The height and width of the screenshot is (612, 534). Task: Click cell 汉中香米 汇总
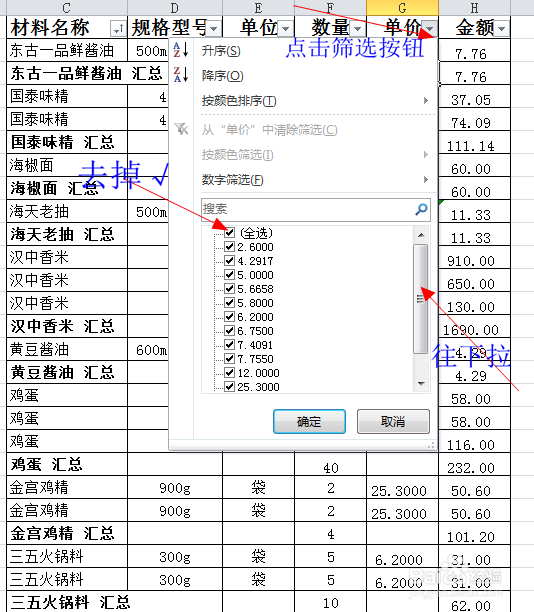pyautogui.click(x=67, y=326)
